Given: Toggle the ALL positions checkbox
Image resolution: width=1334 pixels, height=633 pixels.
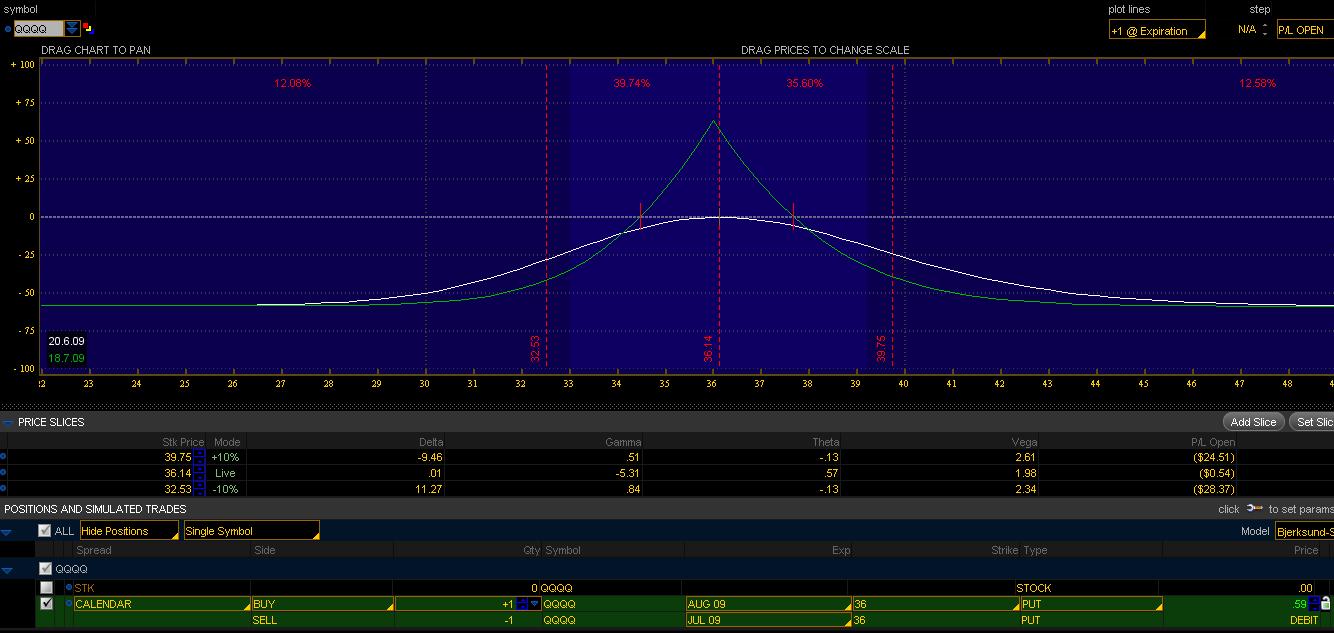Looking at the screenshot, I should pos(44,531).
